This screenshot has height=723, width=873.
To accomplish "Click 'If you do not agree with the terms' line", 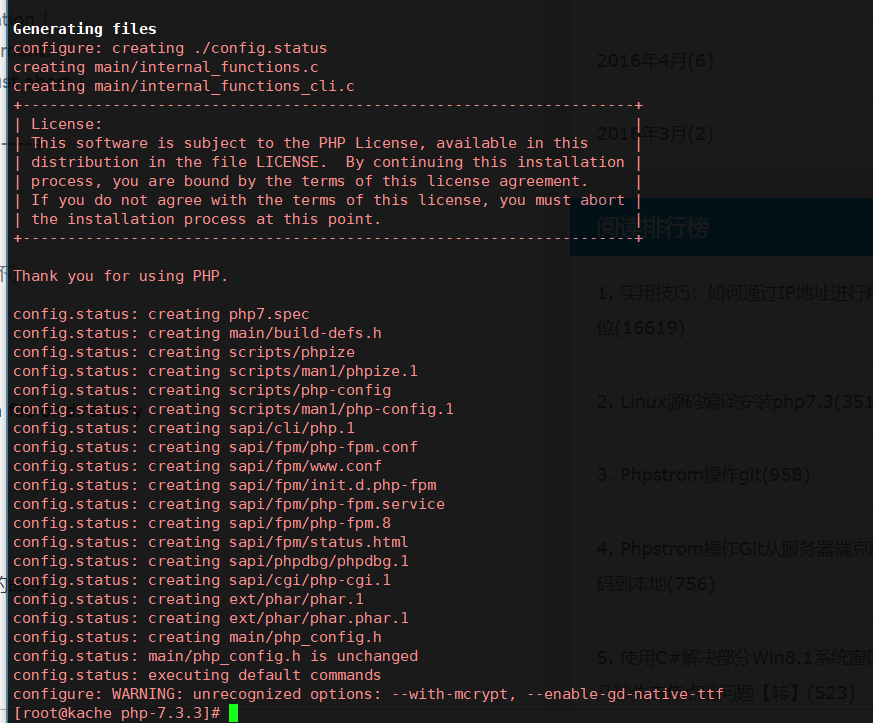I will coord(328,200).
